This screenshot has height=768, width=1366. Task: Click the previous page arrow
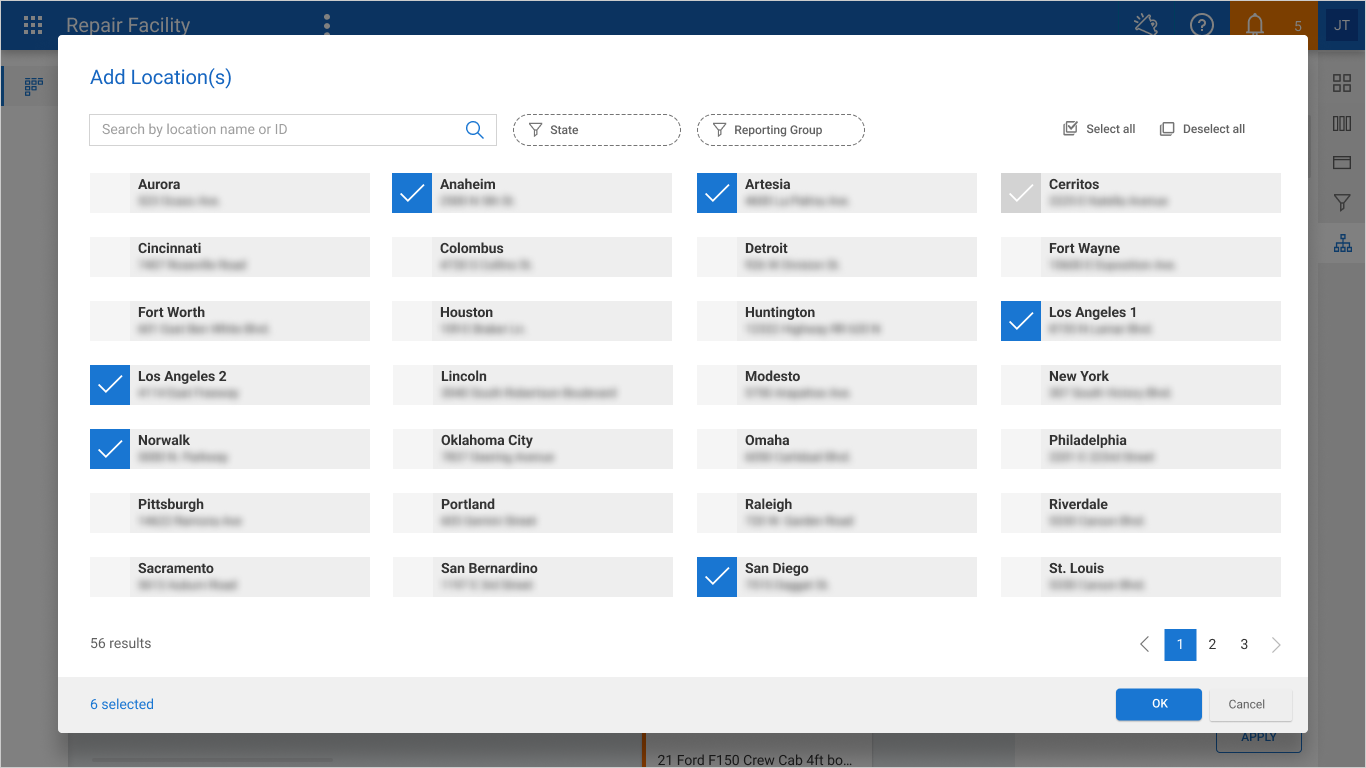pyautogui.click(x=1145, y=644)
